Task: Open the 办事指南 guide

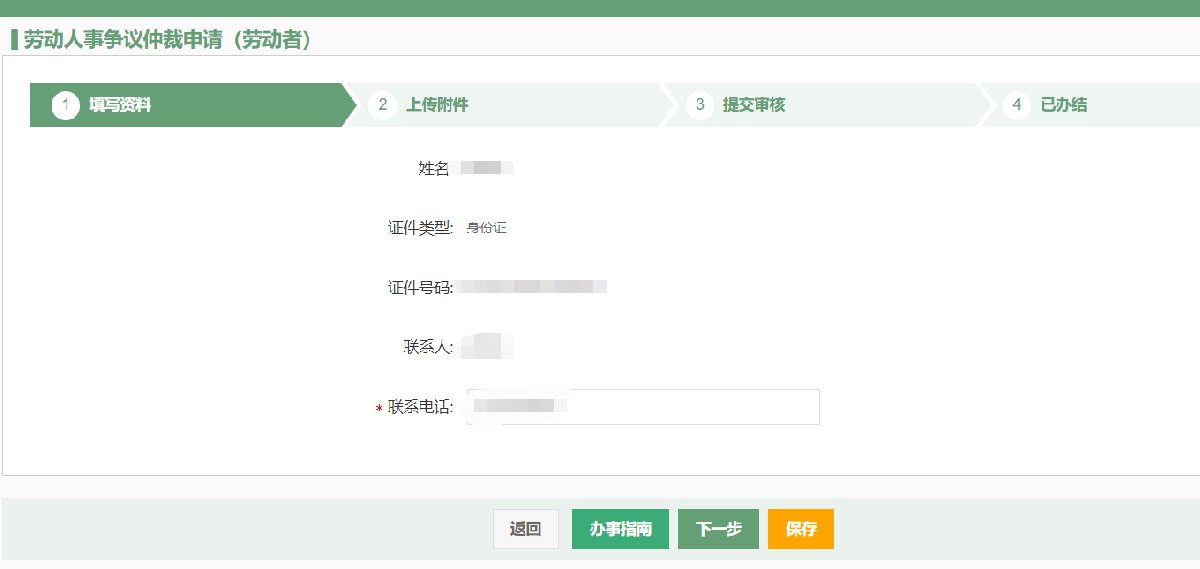Action: [620, 529]
